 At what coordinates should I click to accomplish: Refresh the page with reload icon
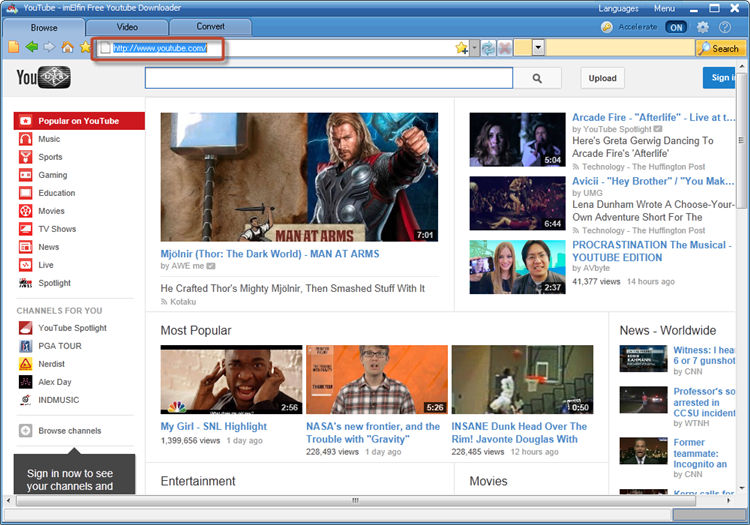point(488,48)
